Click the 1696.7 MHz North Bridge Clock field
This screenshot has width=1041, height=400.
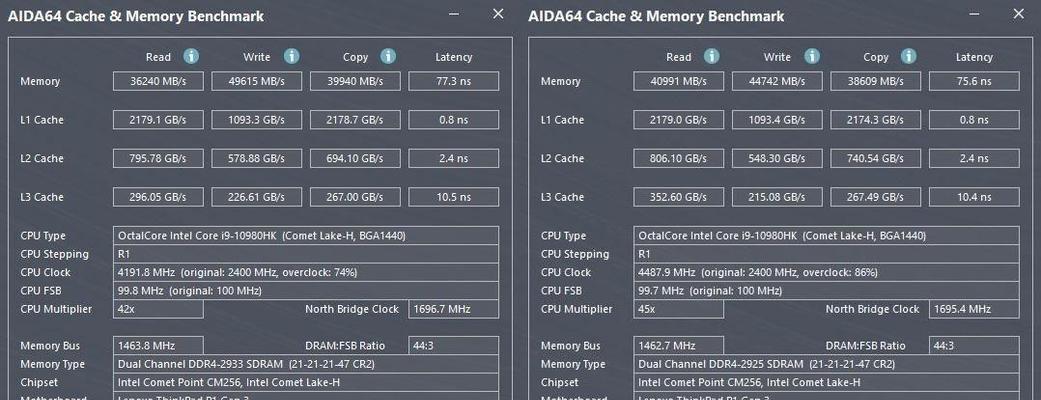point(453,310)
